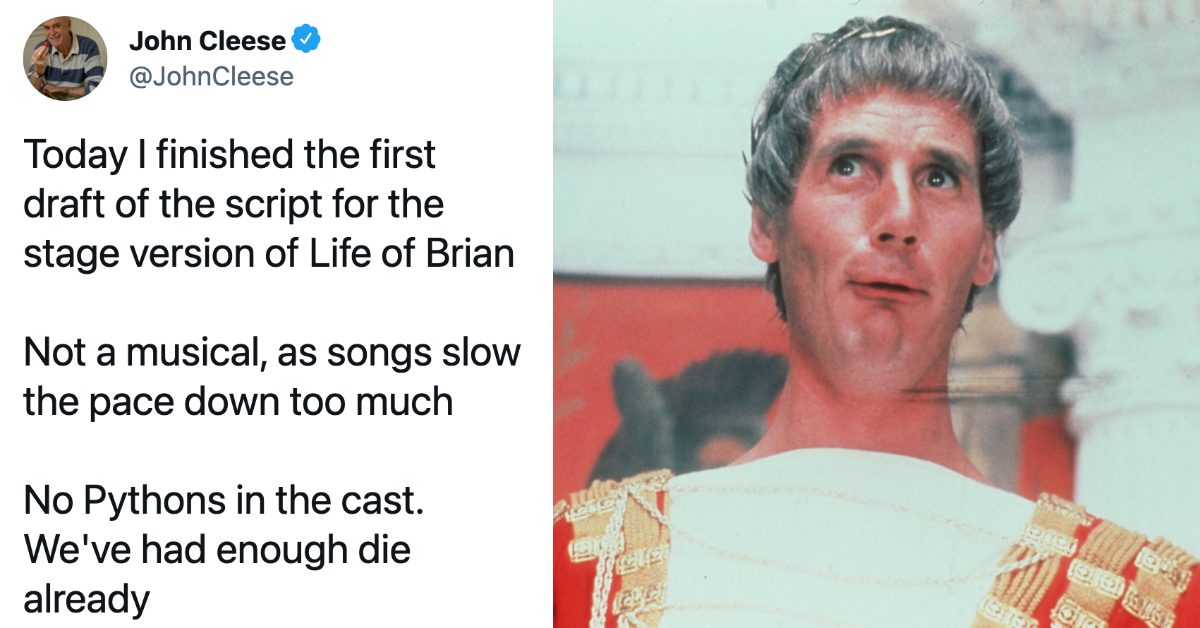Image resolution: width=1200 pixels, height=628 pixels.
Task: Click "No Pythons in the cast." text
Action: 224,501
